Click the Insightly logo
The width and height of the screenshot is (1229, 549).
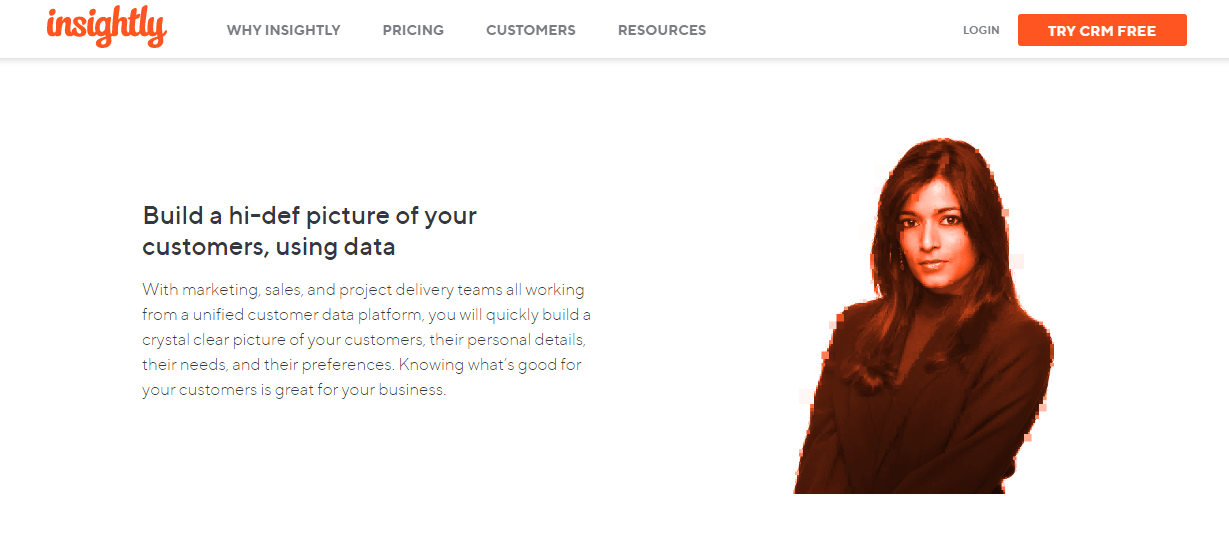tap(106, 27)
